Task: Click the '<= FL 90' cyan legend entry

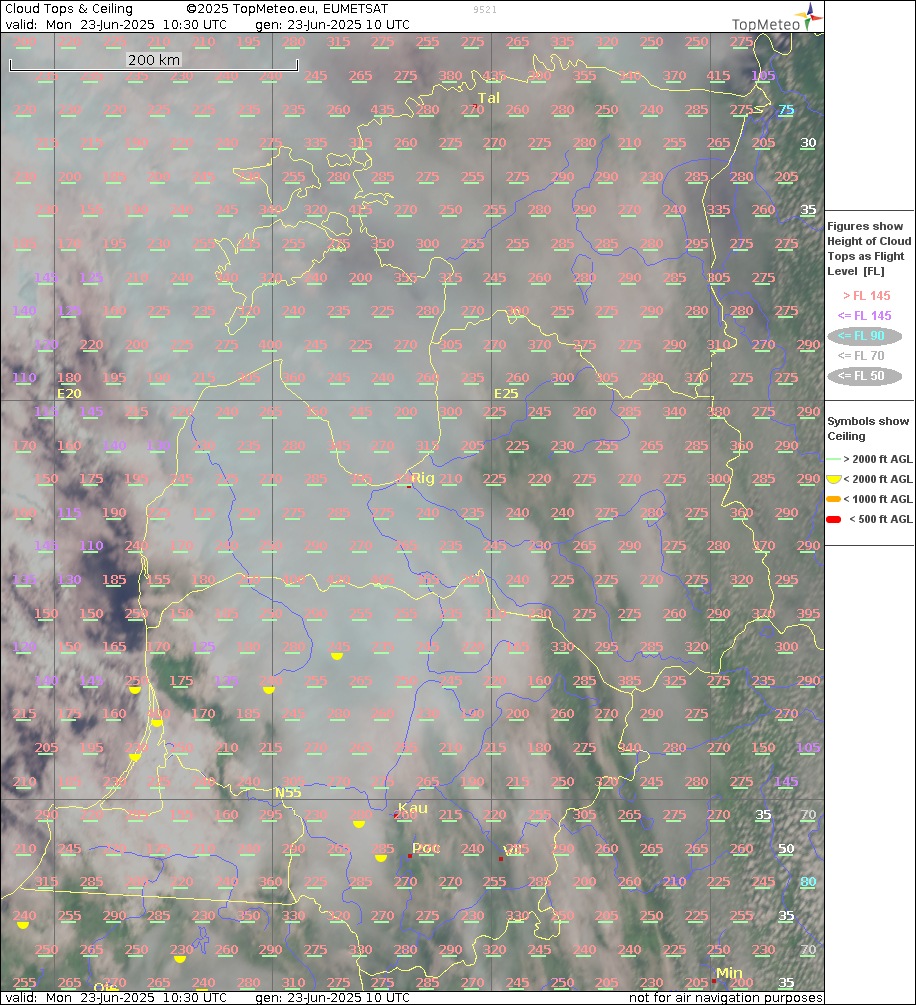Action: coord(864,336)
